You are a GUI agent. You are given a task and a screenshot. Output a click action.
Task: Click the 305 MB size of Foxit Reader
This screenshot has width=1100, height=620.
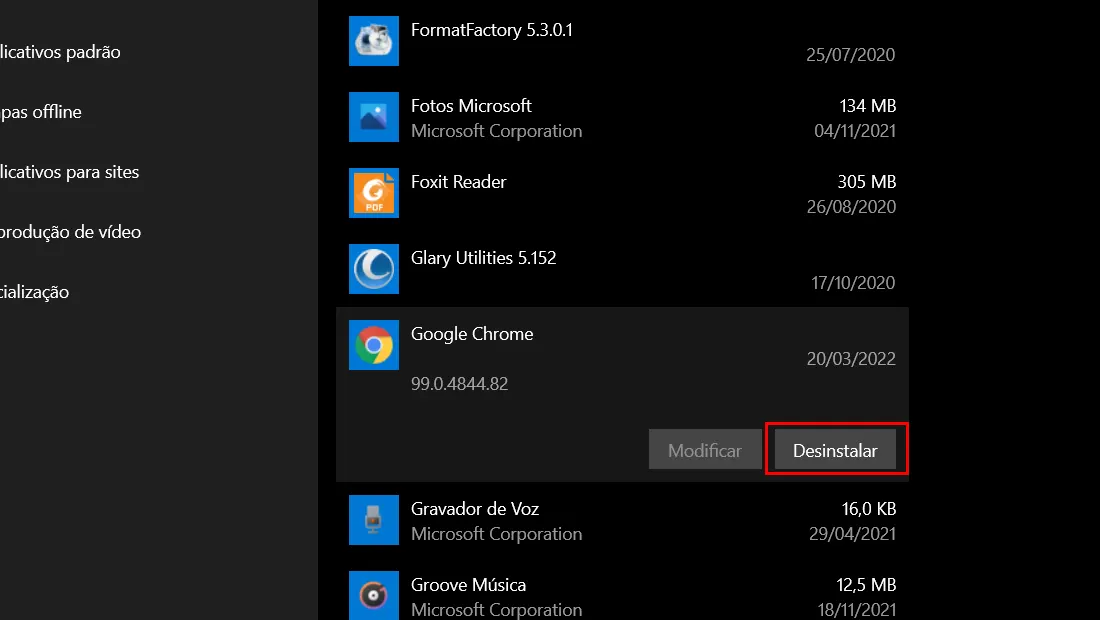(x=867, y=182)
